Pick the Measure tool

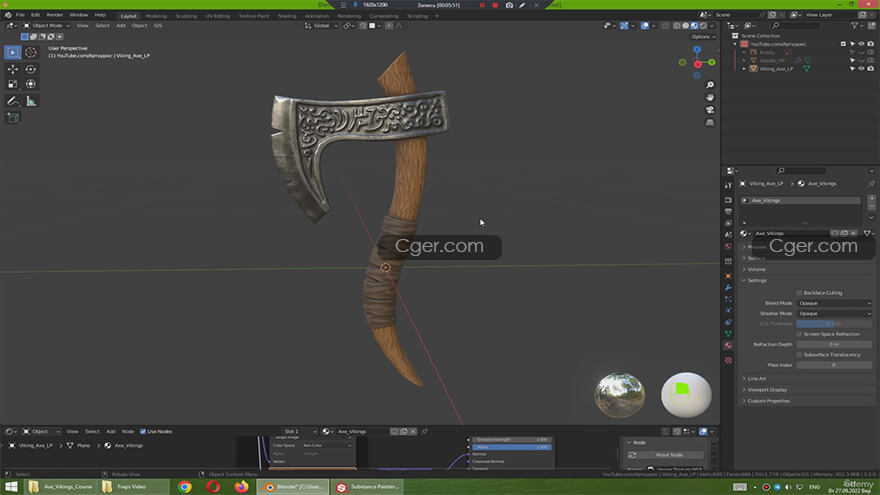point(30,101)
